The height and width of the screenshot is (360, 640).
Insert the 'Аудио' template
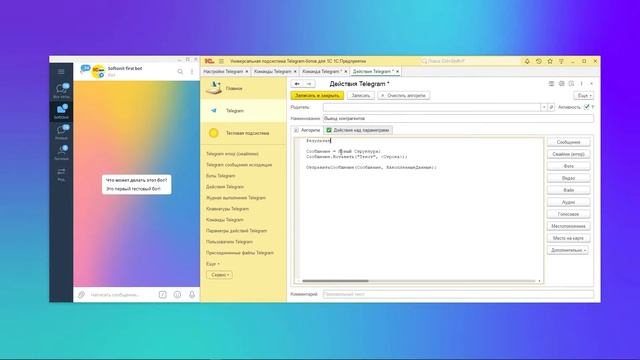click(x=568, y=202)
